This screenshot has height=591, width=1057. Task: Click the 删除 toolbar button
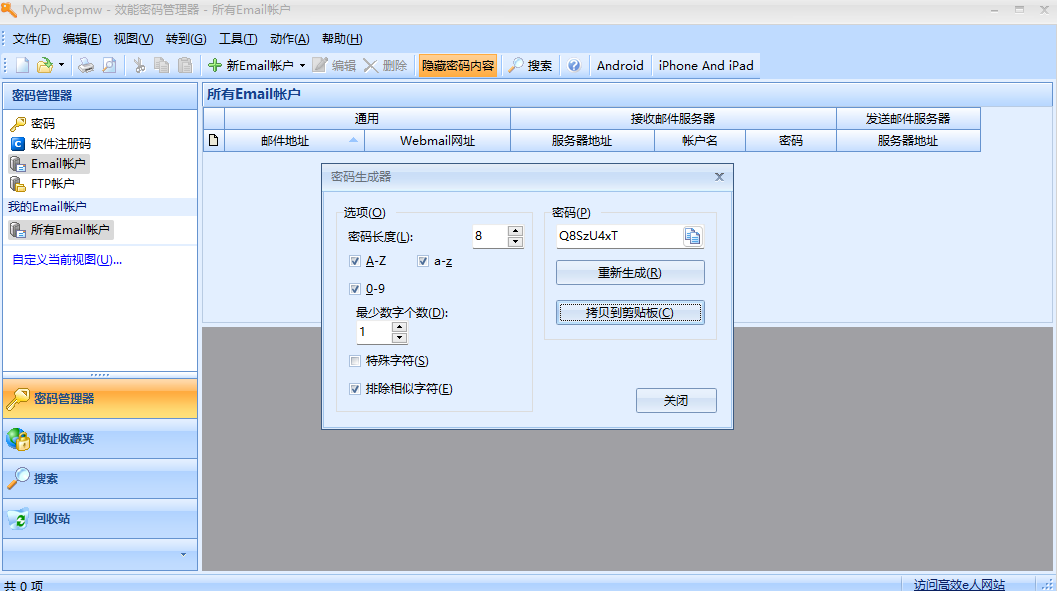(x=385, y=65)
